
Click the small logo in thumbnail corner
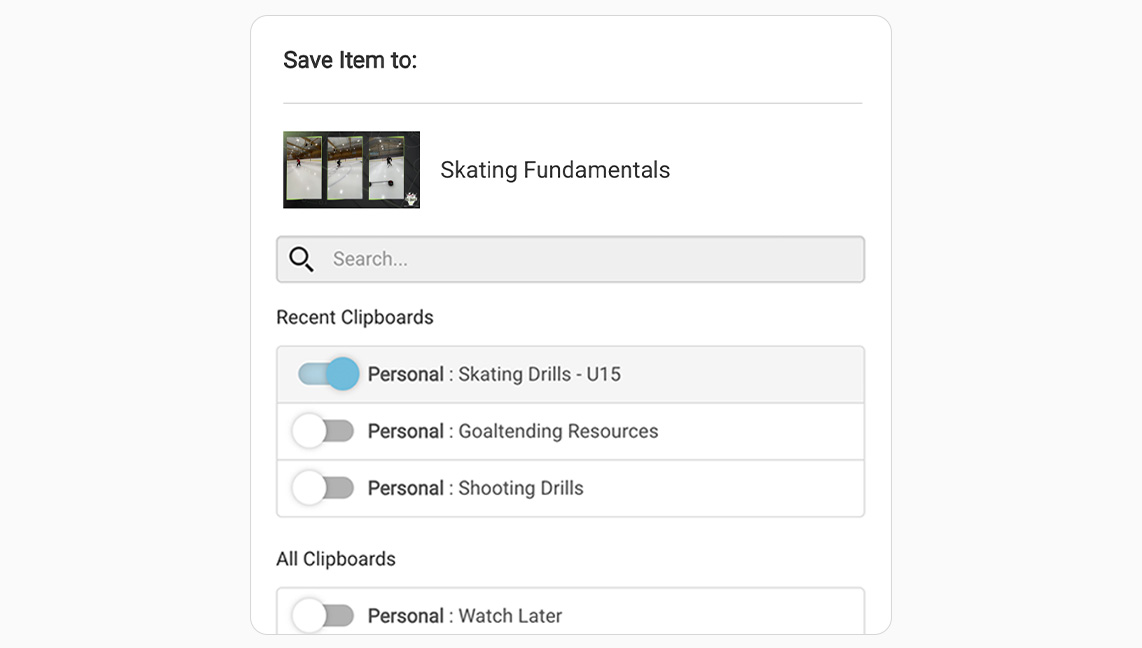tap(410, 198)
